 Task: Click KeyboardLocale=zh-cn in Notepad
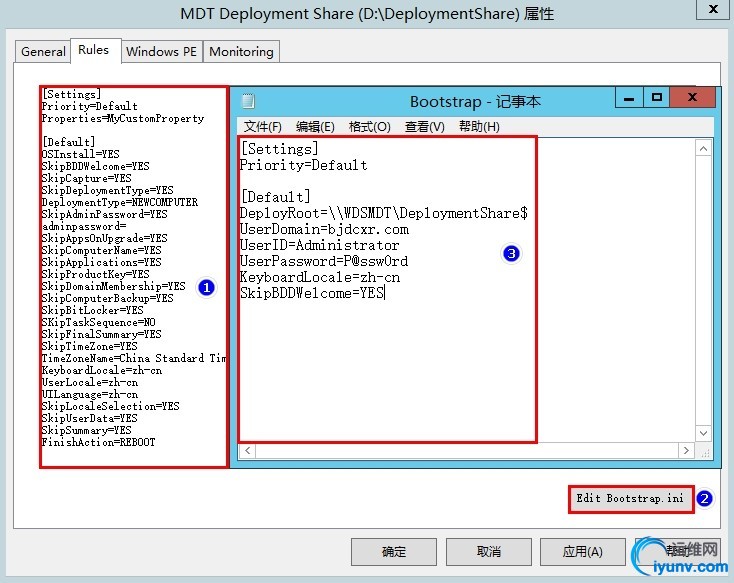(x=320, y=277)
